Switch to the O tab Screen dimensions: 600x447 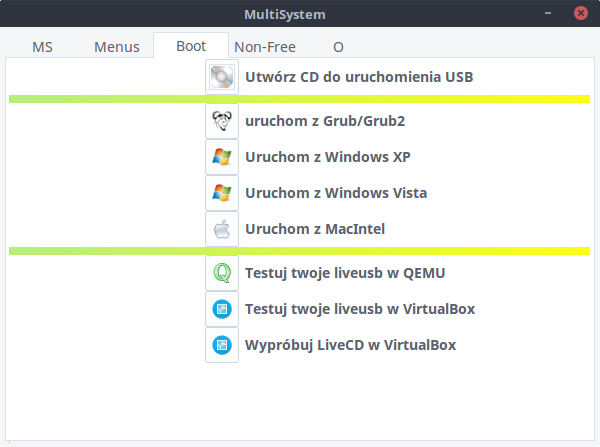tap(338, 47)
